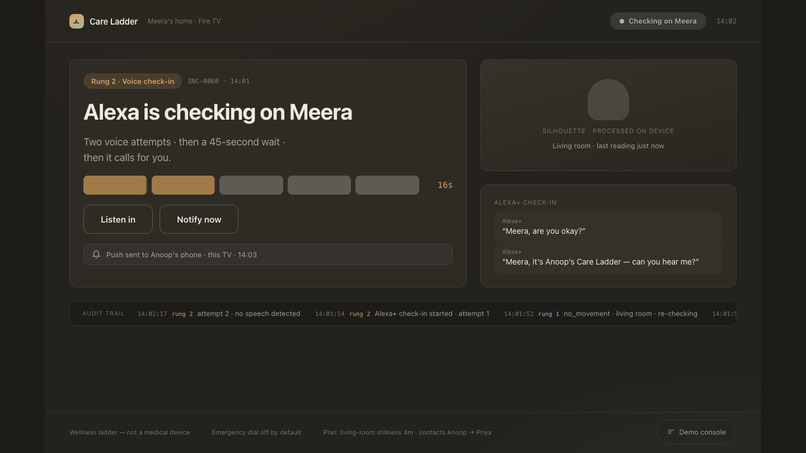This screenshot has width=806, height=453.
Task: Click the second filled progress segment
Action: click(183, 185)
